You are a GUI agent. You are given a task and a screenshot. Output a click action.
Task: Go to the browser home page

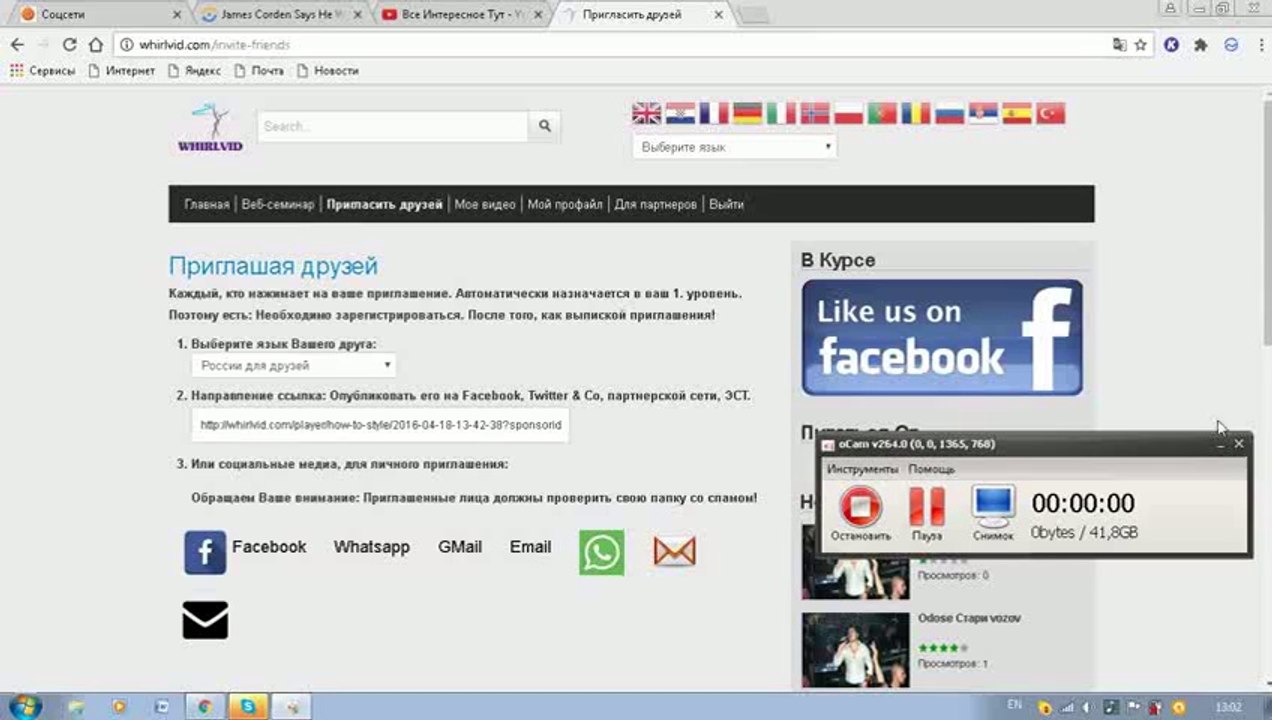pos(96,45)
